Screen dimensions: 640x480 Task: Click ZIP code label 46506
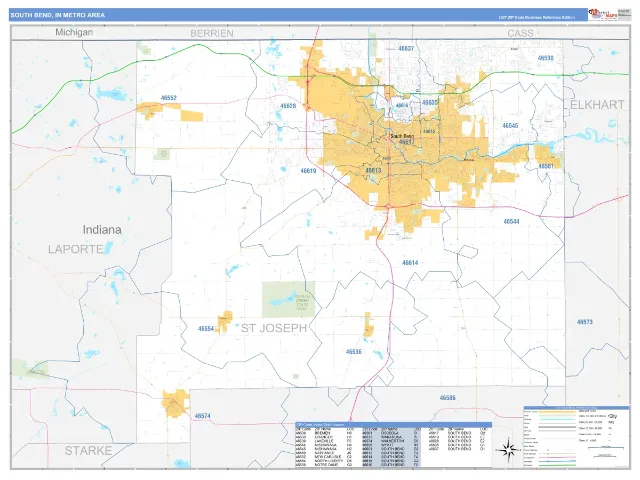coord(447,398)
